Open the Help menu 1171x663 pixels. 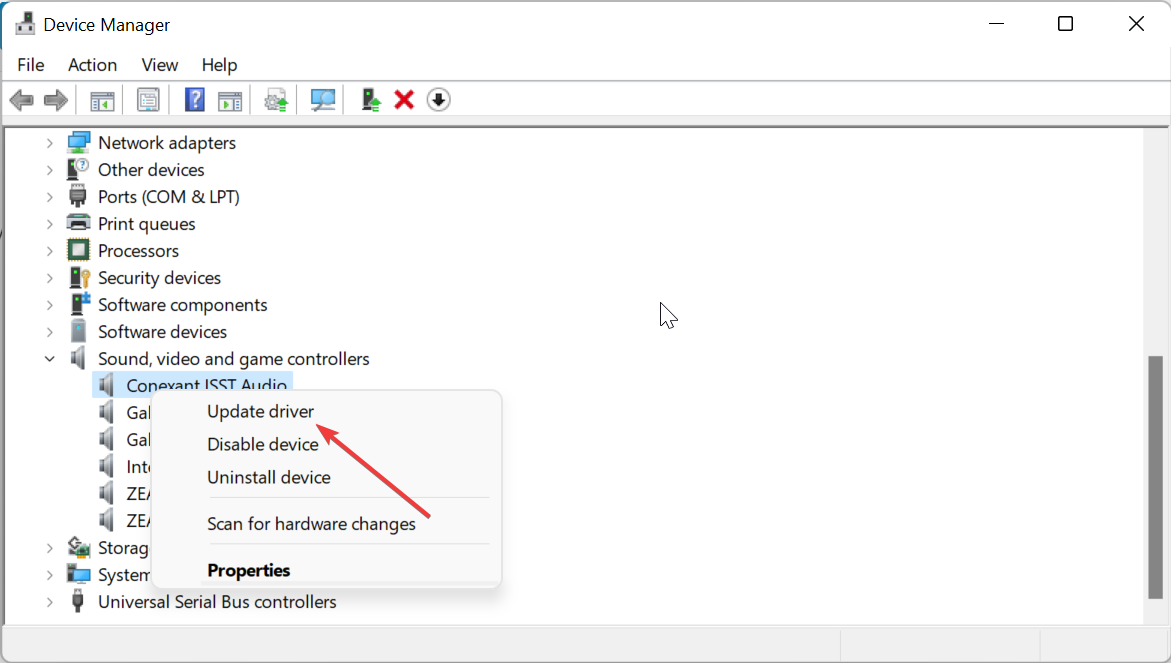point(220,65)
